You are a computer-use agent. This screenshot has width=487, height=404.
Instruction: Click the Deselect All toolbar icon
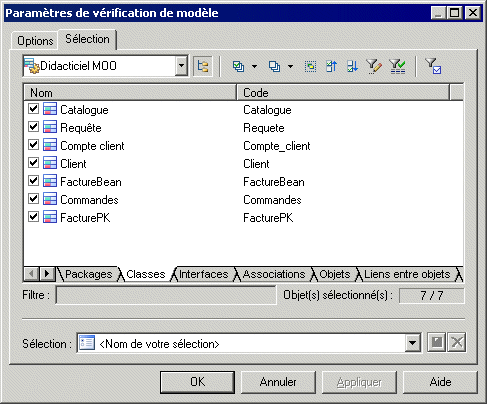(274, 66)
